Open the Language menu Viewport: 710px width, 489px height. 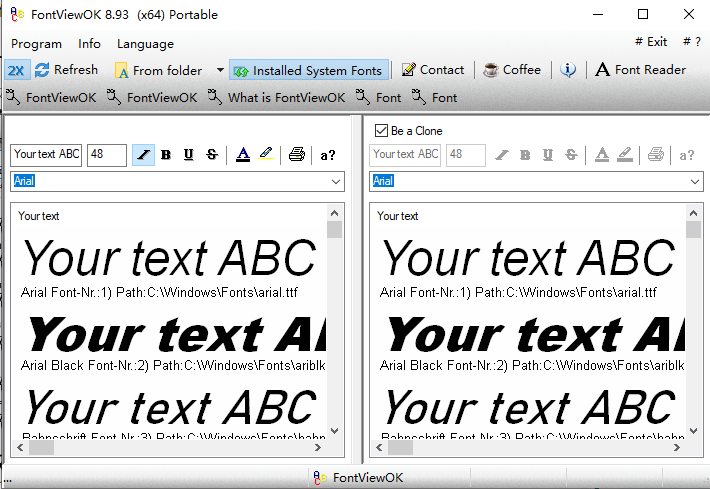coord(145,44)
